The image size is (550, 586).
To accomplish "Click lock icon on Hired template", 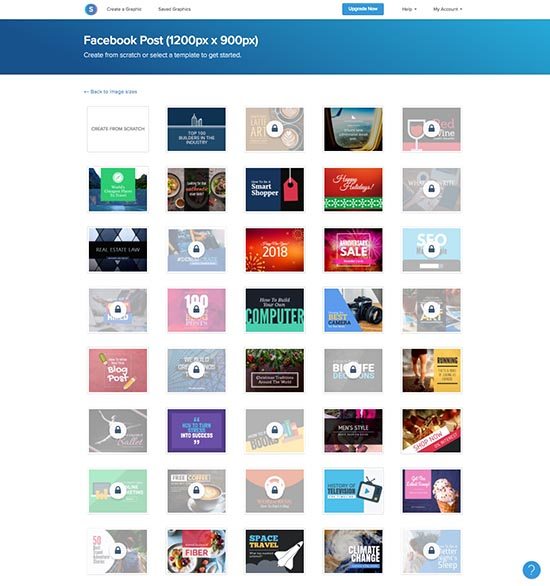I will tap(118, 309).
